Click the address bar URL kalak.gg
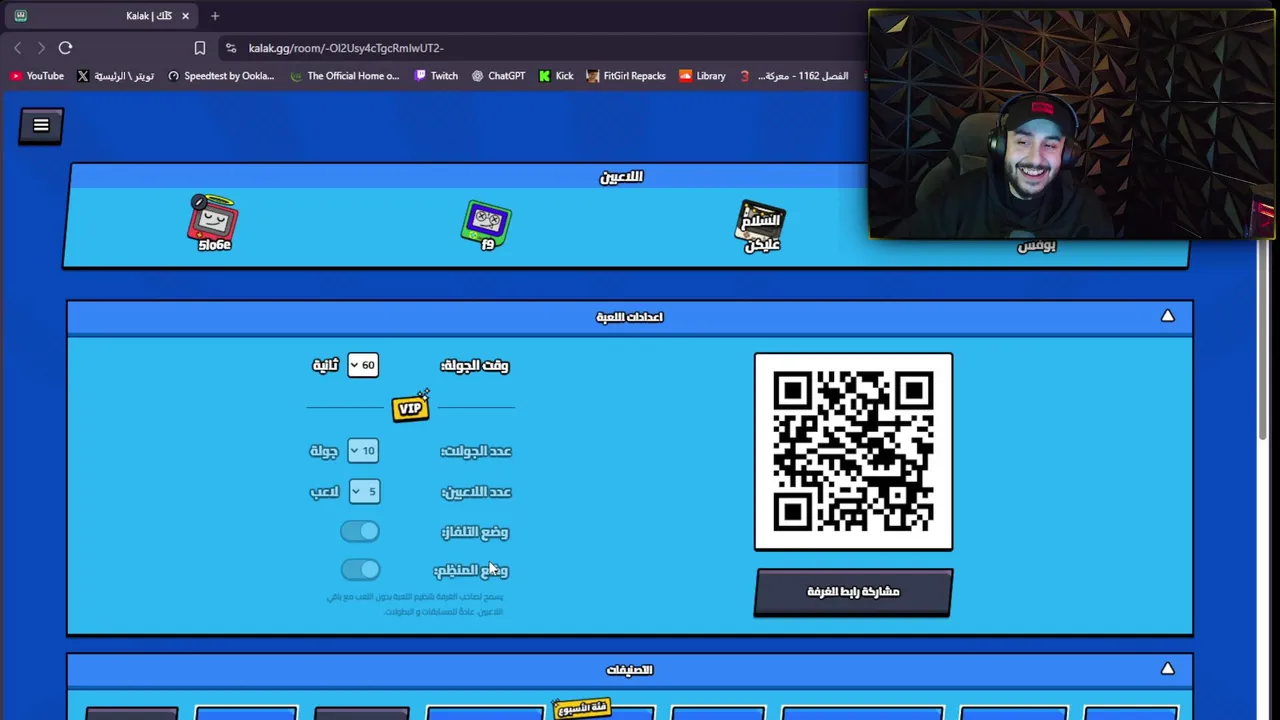The height and width of the screenshot is (720, 1280). point(346,48)
